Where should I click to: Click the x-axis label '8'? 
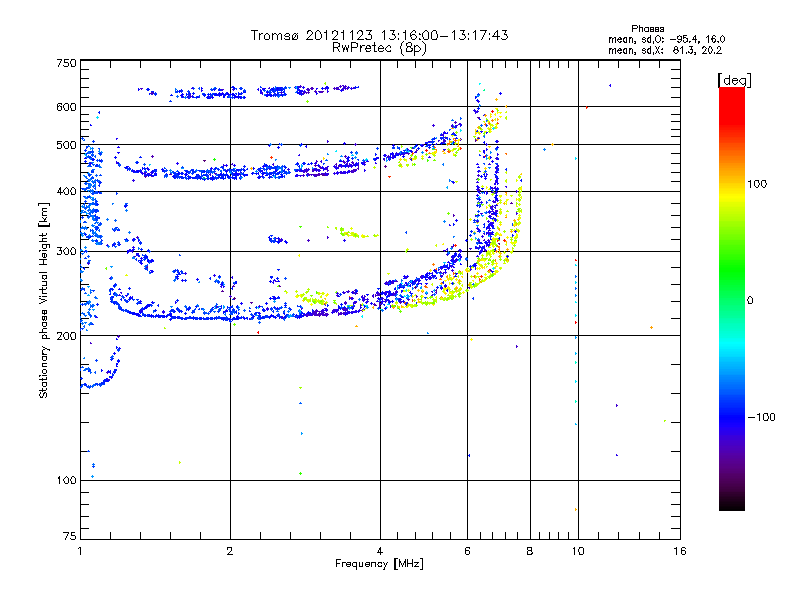(x=530, y=551)
